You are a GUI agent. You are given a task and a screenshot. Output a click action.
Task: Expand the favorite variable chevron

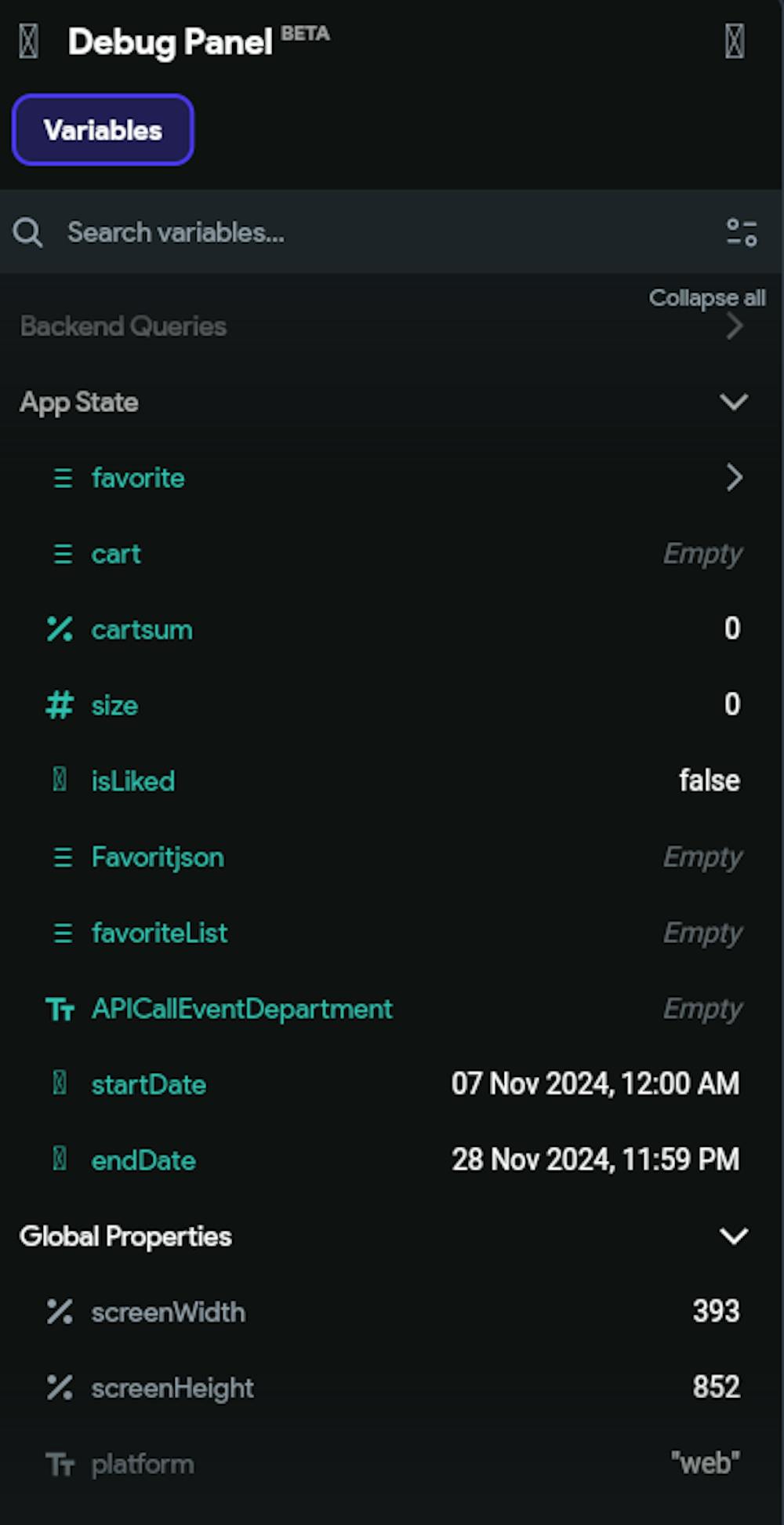[735, 478]
